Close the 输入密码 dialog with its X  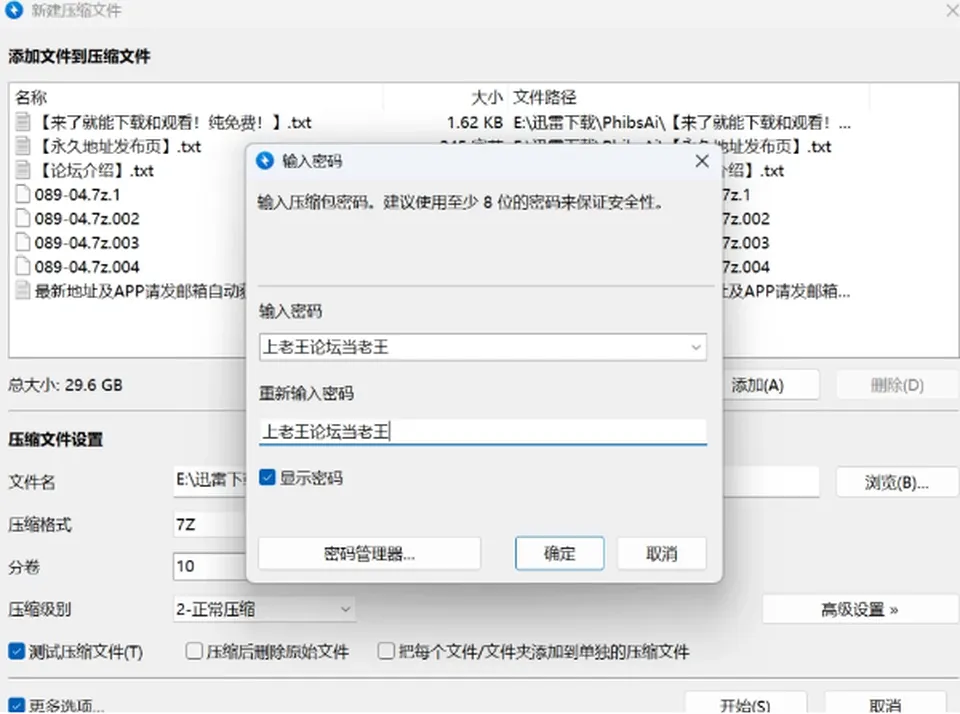tap(702, 161)
